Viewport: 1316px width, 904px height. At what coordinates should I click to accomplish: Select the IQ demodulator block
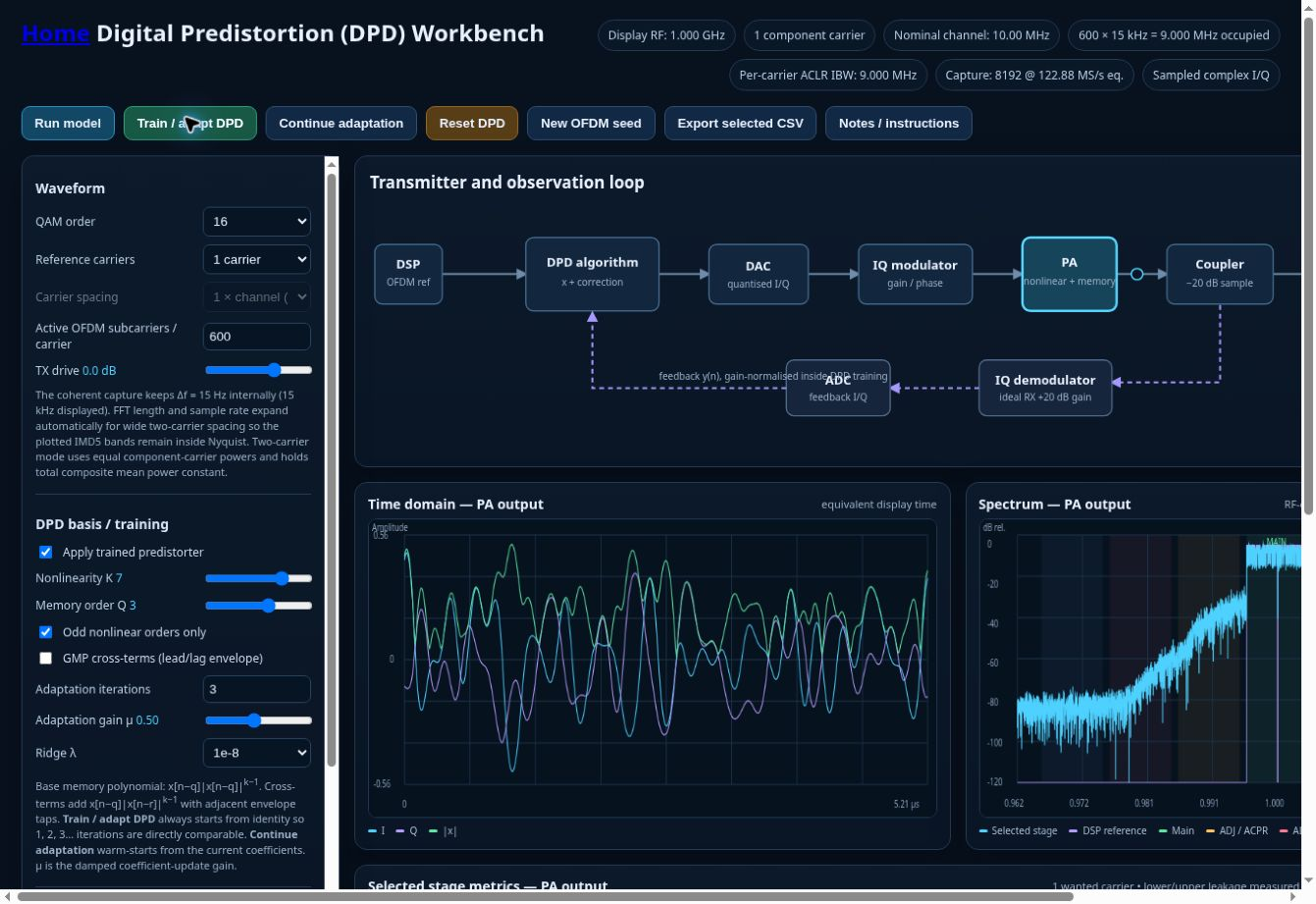click(1045, 388)
